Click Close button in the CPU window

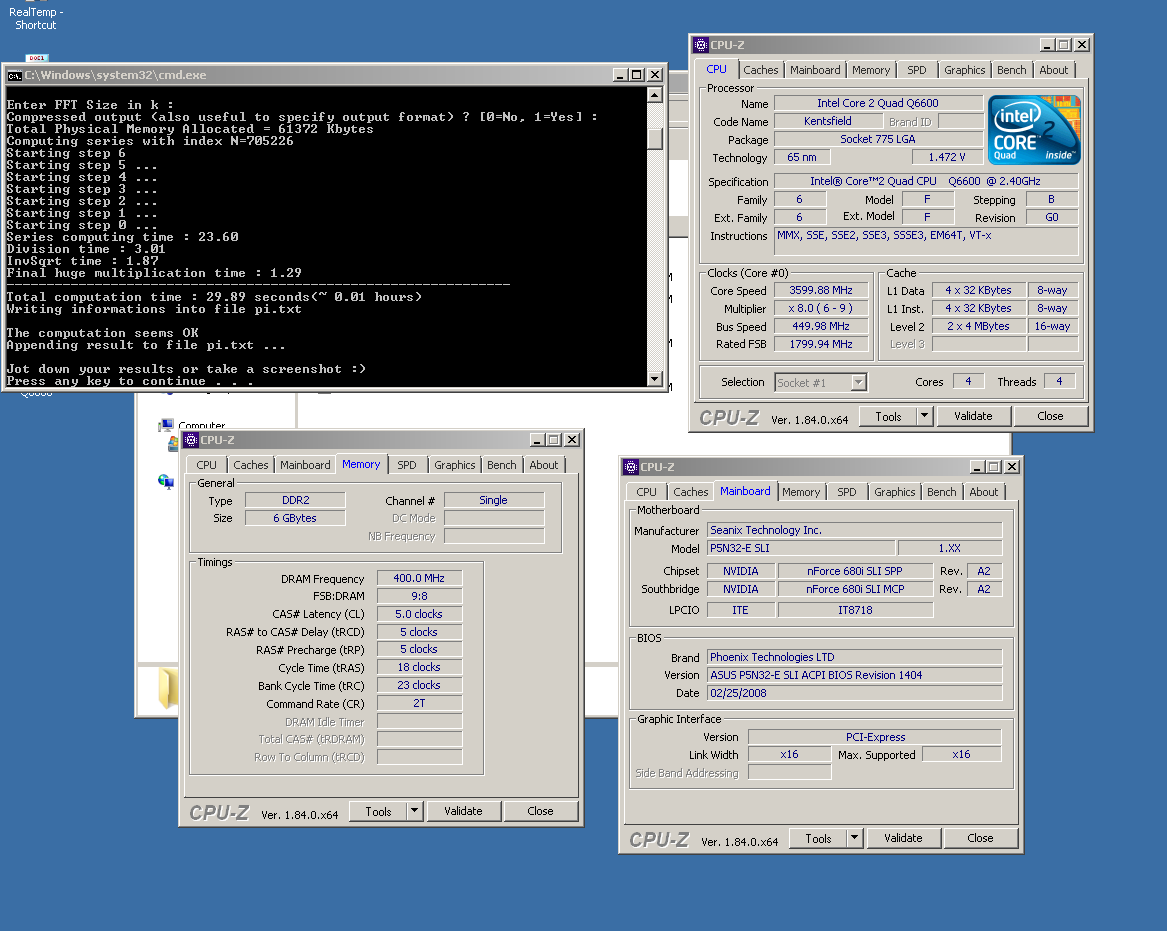coord(1050,416)
